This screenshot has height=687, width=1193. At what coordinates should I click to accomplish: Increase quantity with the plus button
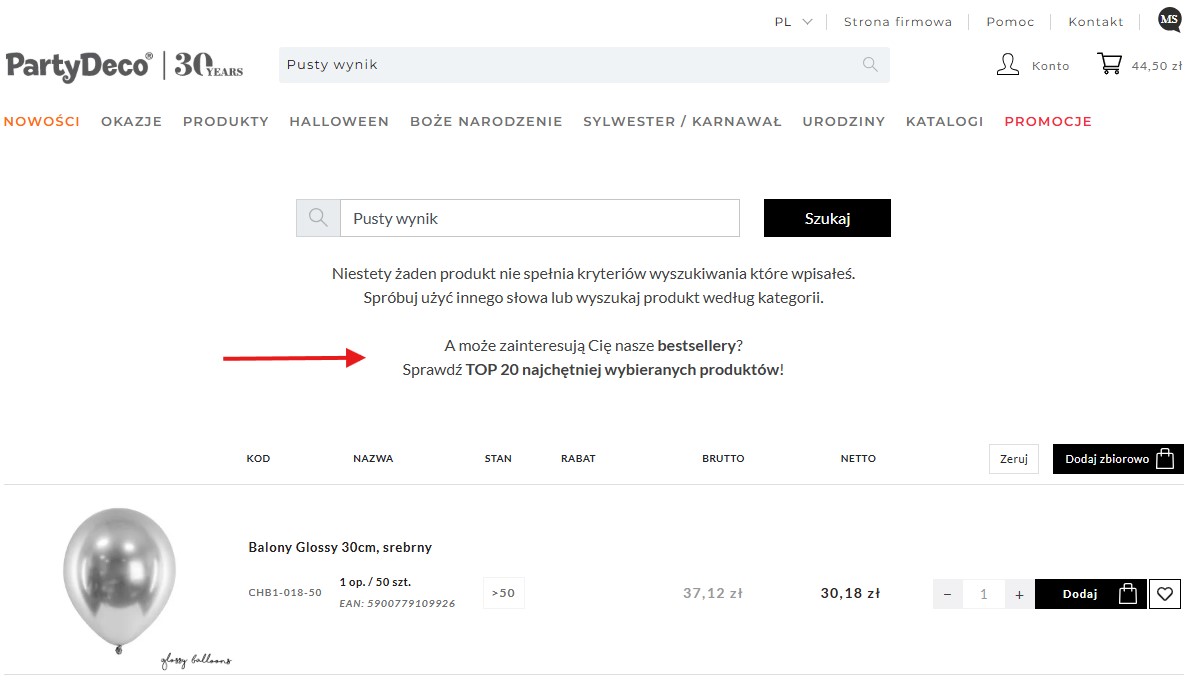point(1019,594)
